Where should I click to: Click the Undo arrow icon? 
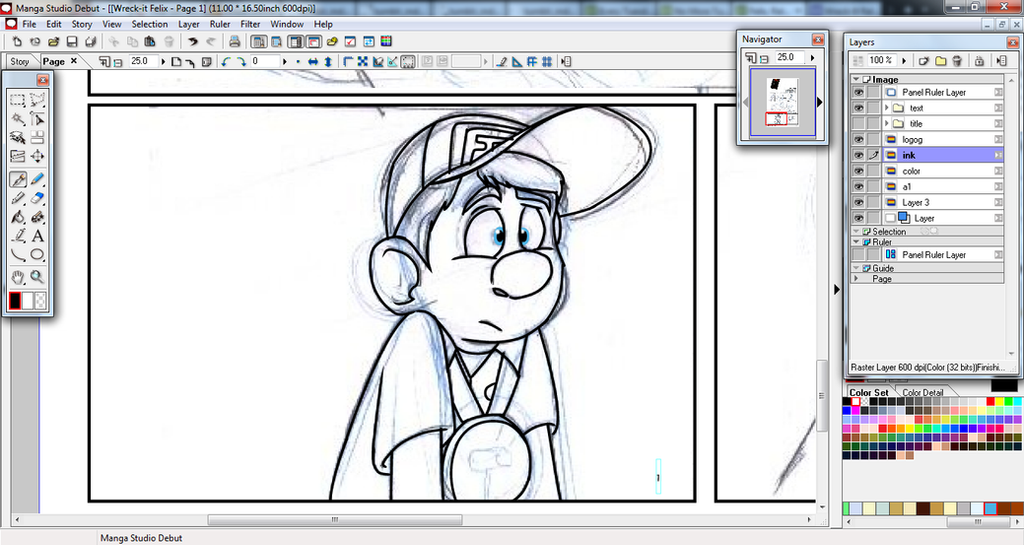193,42
